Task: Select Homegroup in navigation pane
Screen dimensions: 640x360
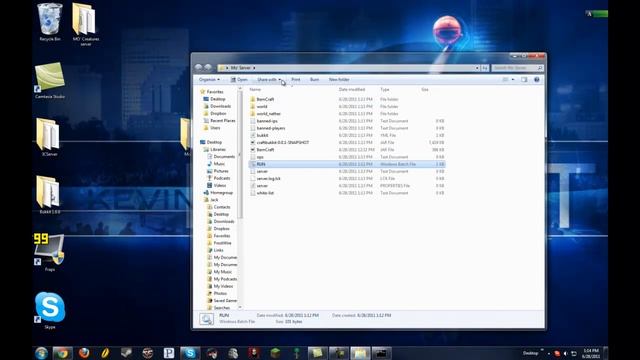Action: tap(218, 193)
